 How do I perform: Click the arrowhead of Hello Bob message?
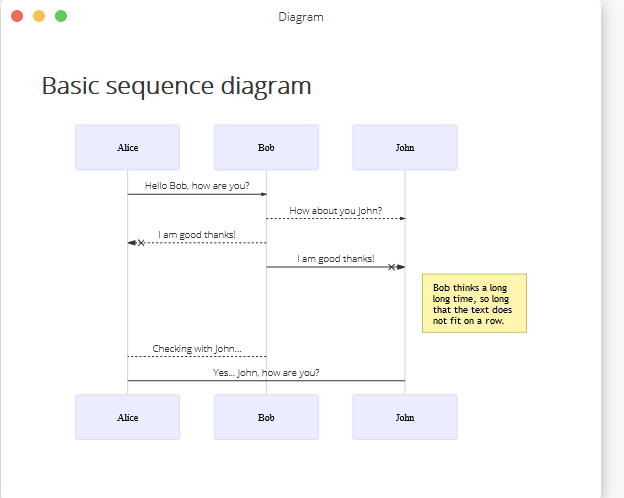[x=263, y=194]
